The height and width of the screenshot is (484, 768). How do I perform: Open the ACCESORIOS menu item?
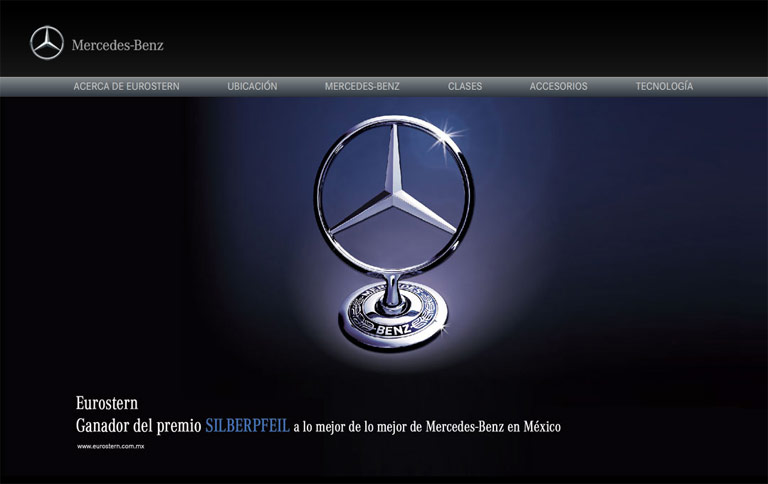[x=558, y=87]
